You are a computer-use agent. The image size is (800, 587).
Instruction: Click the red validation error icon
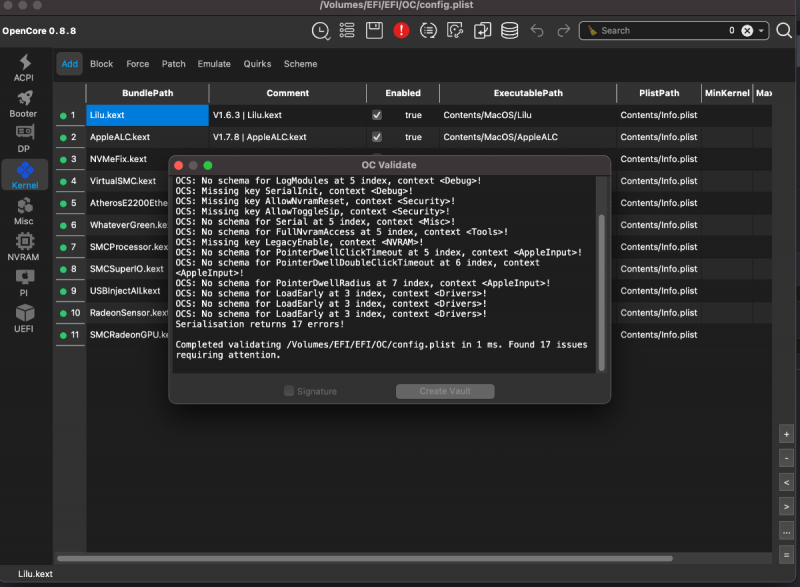401,31
